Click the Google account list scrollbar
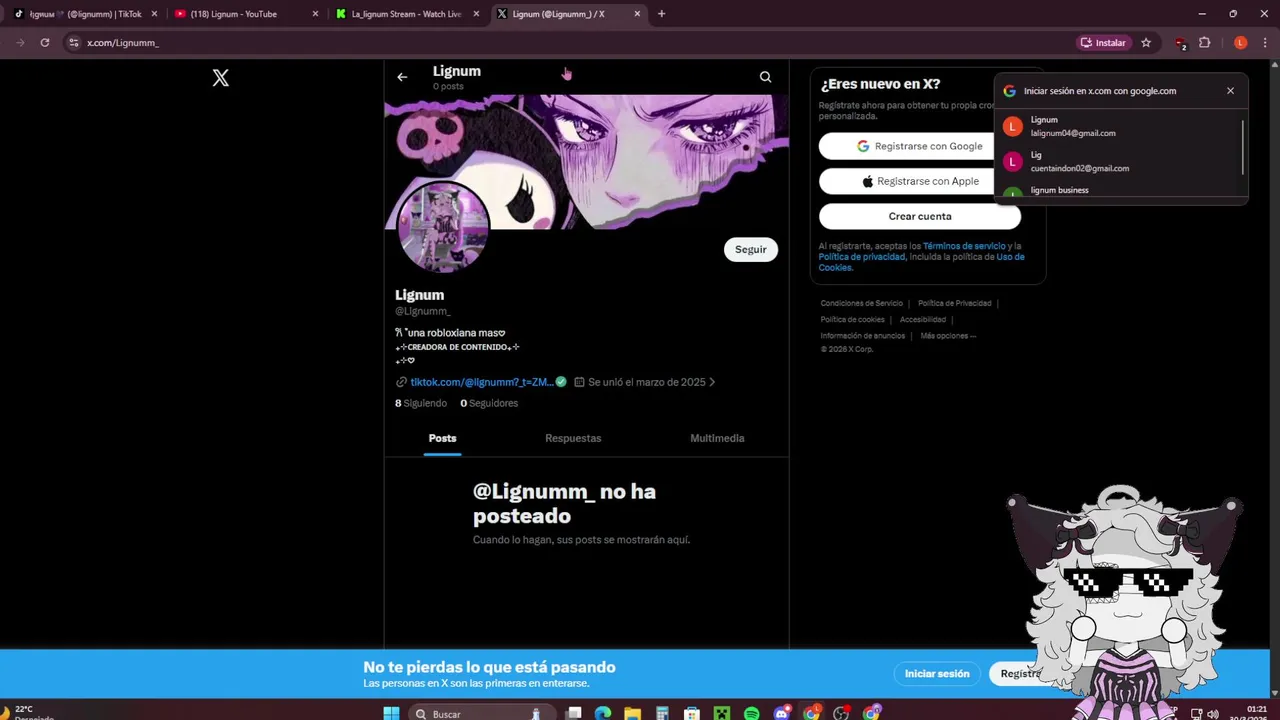1280x720 pixels. [x=1244, y=147]
